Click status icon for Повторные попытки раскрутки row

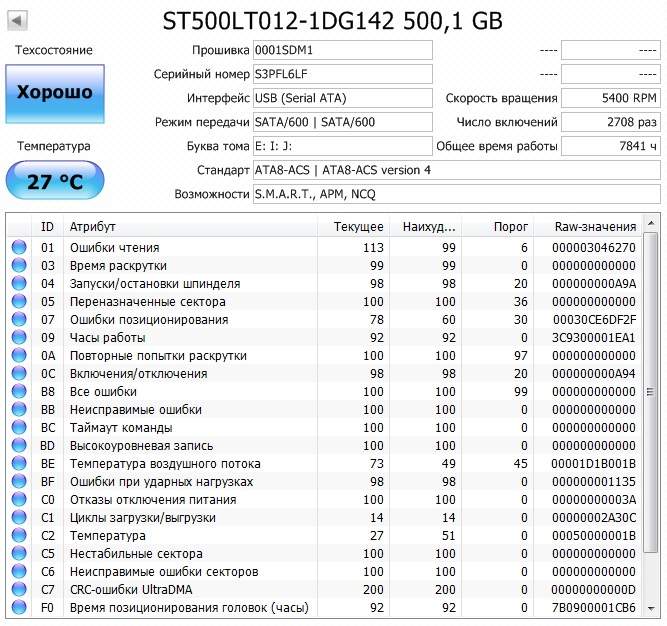click(19, 355)
